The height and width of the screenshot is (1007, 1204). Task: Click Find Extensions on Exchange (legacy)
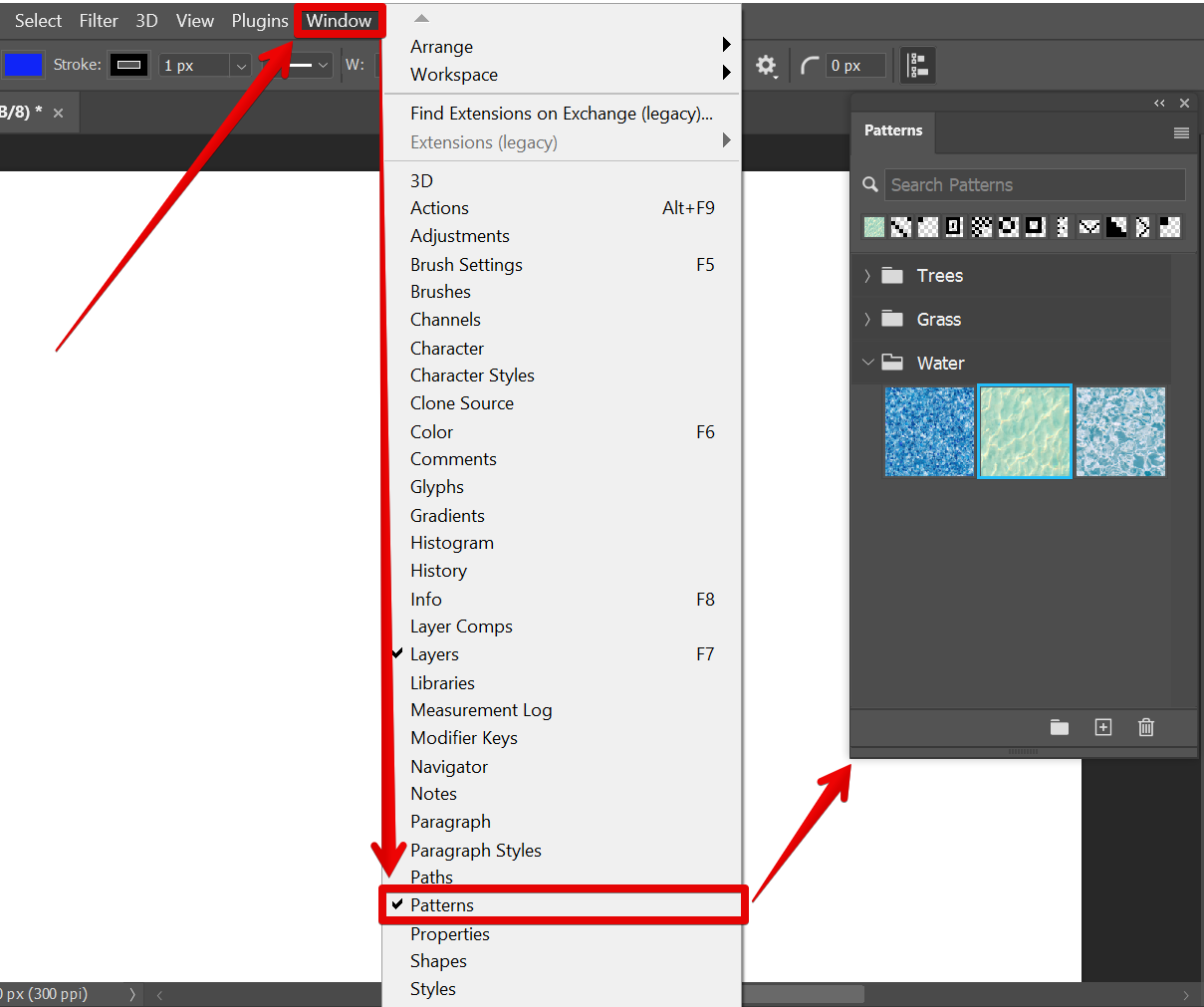(561, 114)
